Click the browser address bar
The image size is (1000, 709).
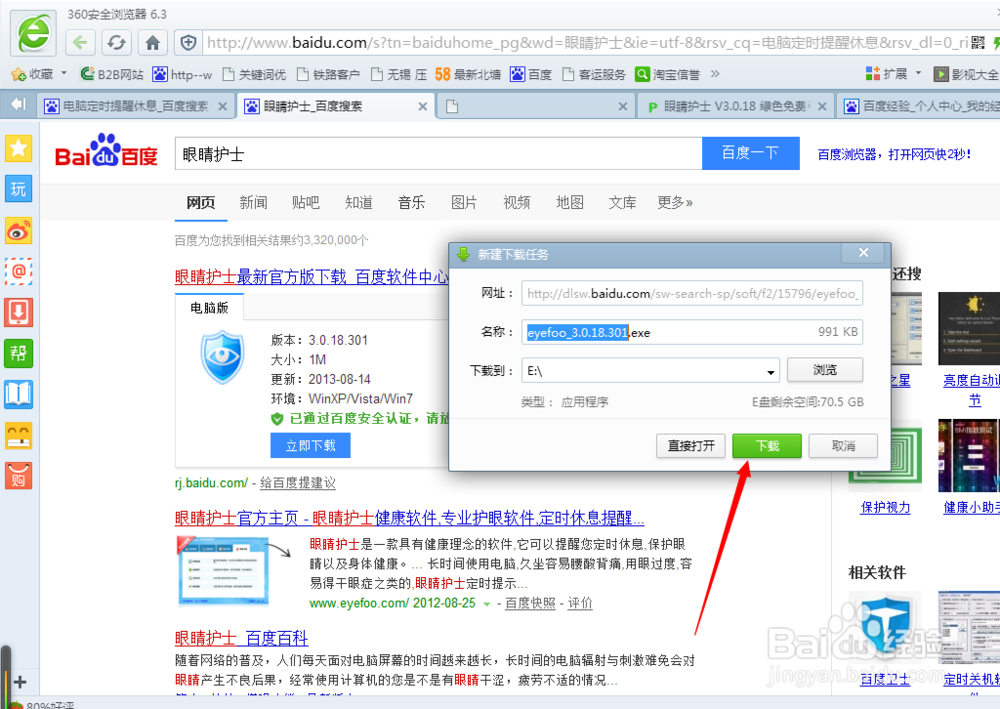pos(587,43)
